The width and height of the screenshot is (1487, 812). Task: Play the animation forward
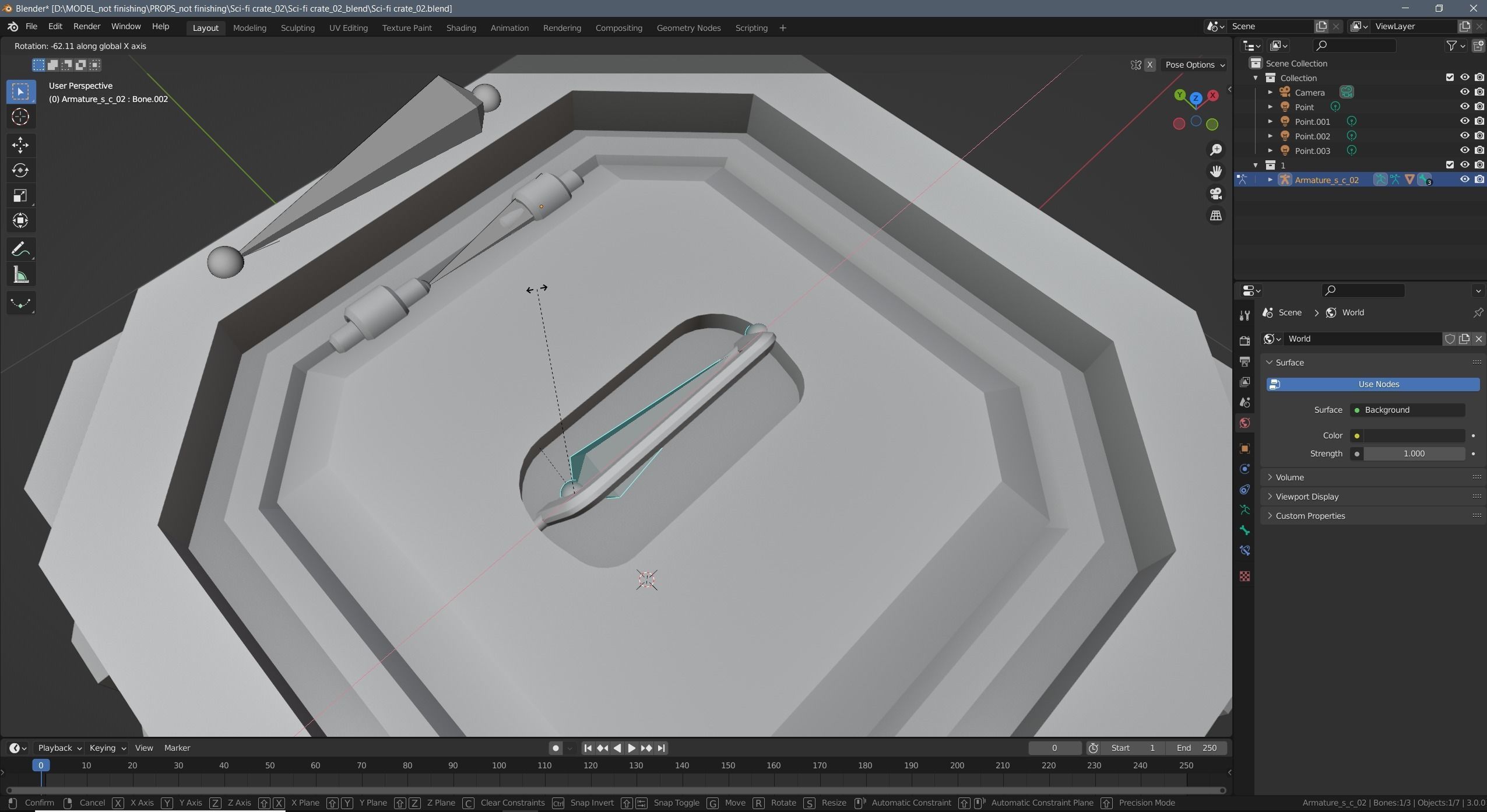pyautogui.click(x=631, y=748)
